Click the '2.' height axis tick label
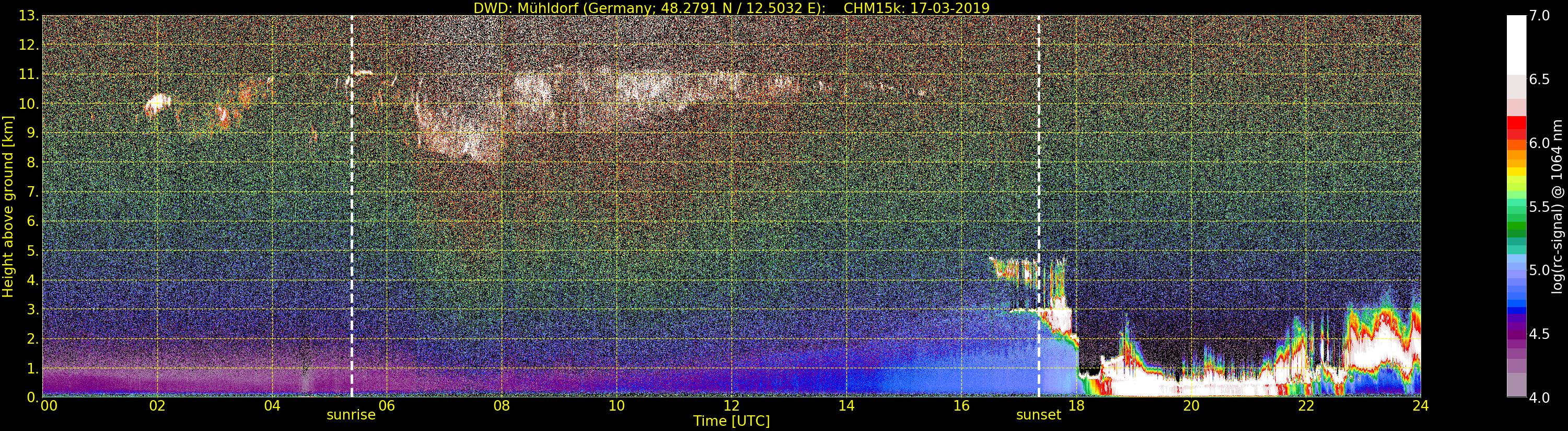This screenshot has width=1568, height=431. coord(33,338)
